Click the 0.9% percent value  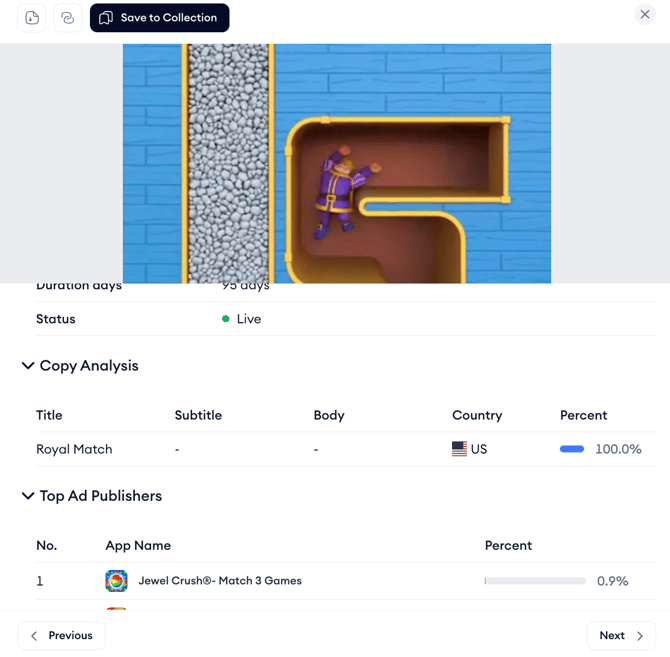[612, 581]
